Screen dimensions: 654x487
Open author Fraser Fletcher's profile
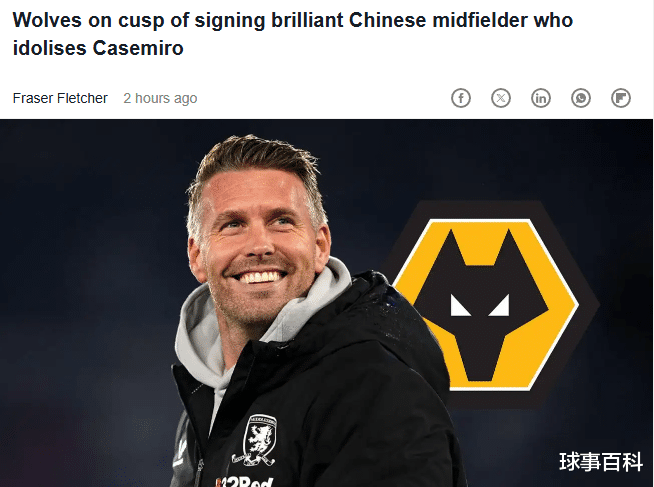(x=61, y=98)
